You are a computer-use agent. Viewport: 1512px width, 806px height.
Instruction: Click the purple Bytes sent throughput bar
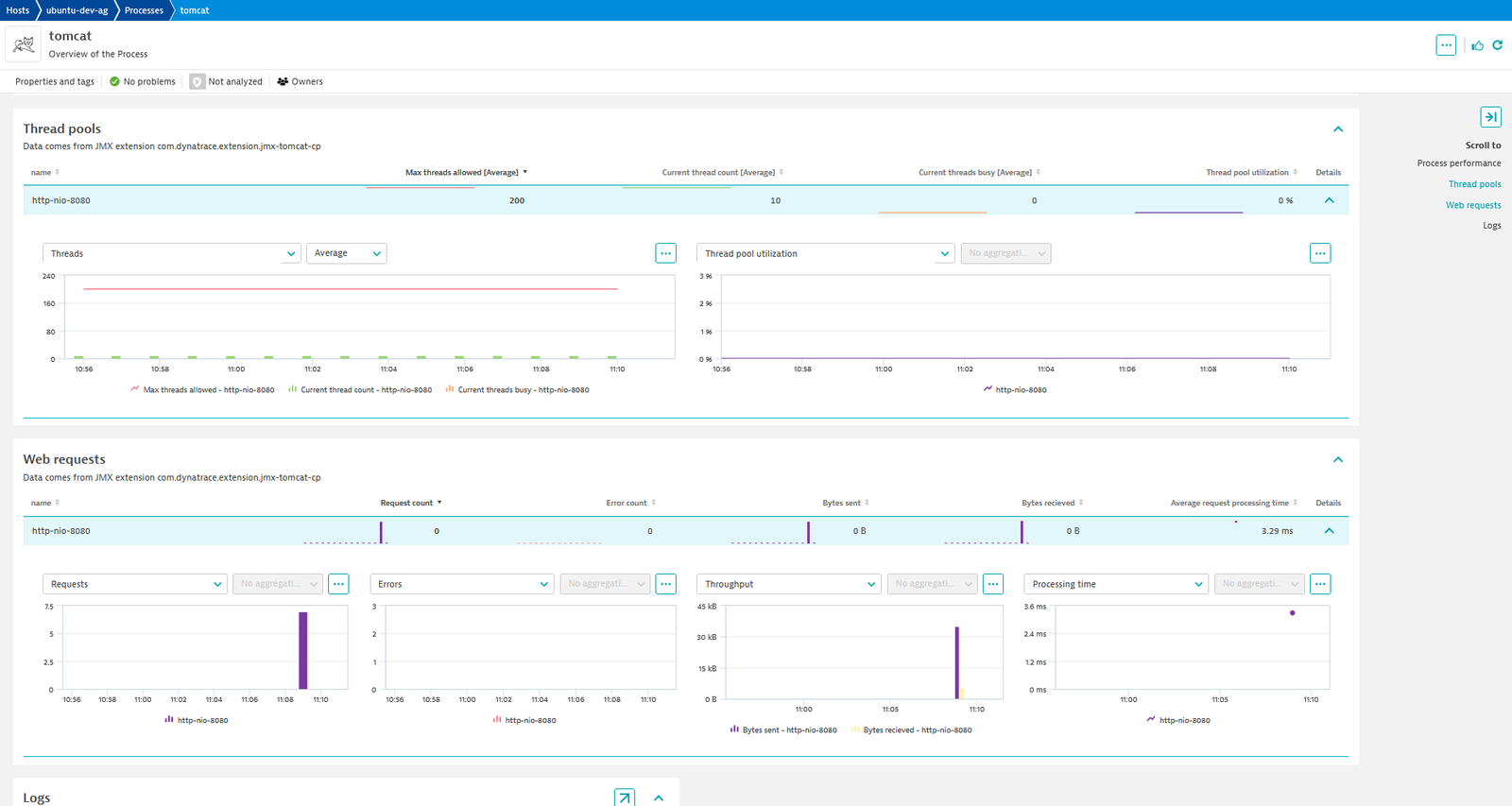[957, 662]
